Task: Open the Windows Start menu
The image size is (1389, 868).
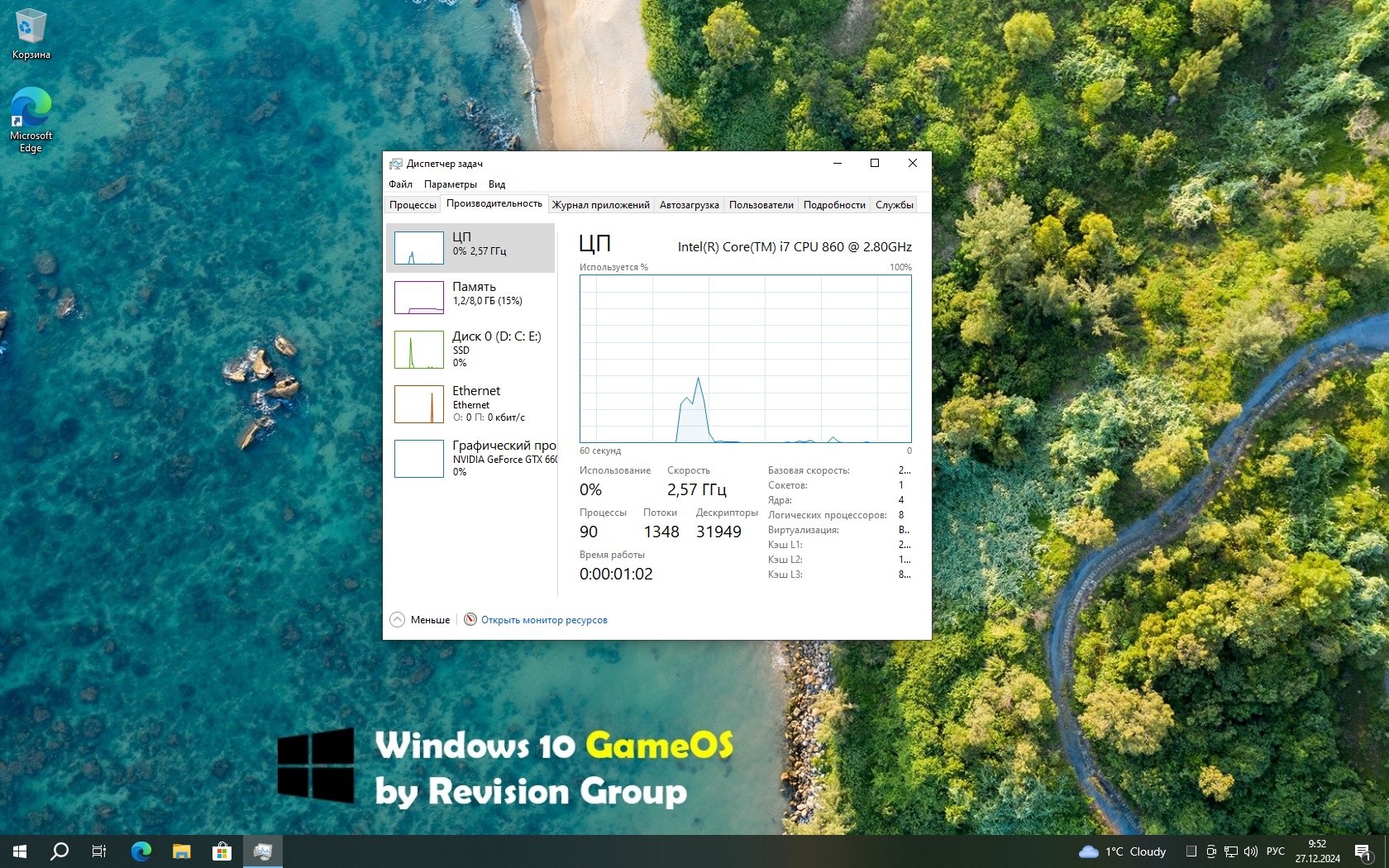Action: pos(20,851)
